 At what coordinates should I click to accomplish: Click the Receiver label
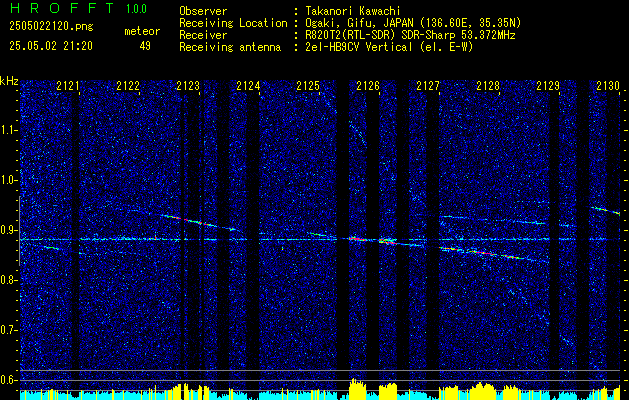click(x=203, y=35)
